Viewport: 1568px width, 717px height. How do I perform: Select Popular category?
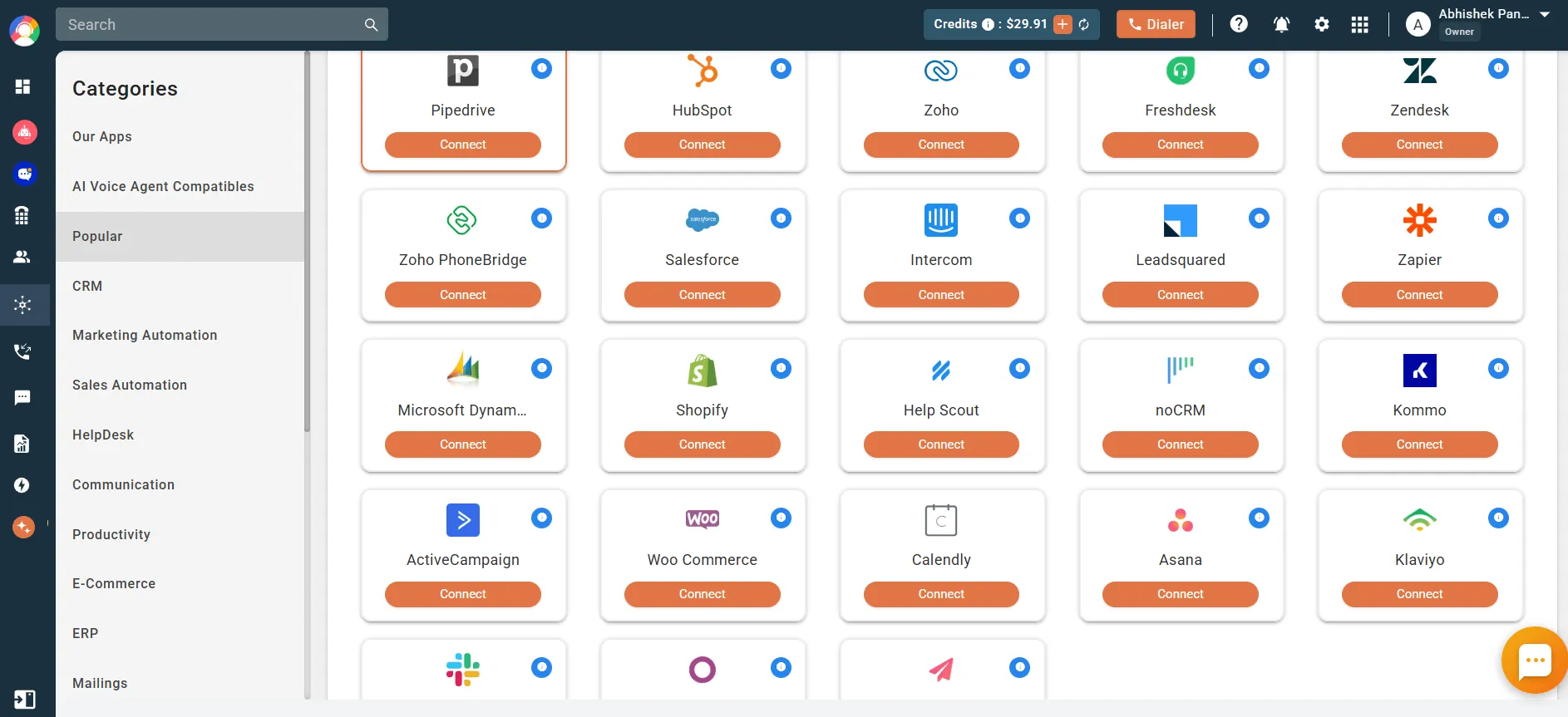(x=180, y=237)
